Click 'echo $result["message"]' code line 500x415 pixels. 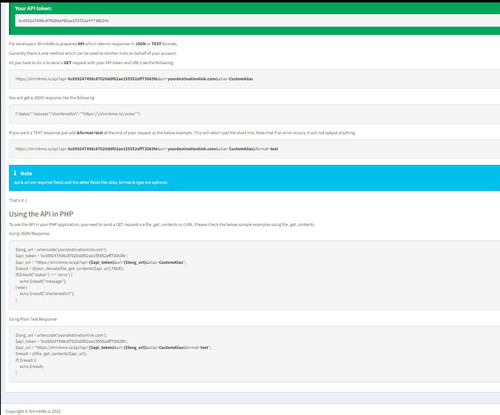[43, 281]
